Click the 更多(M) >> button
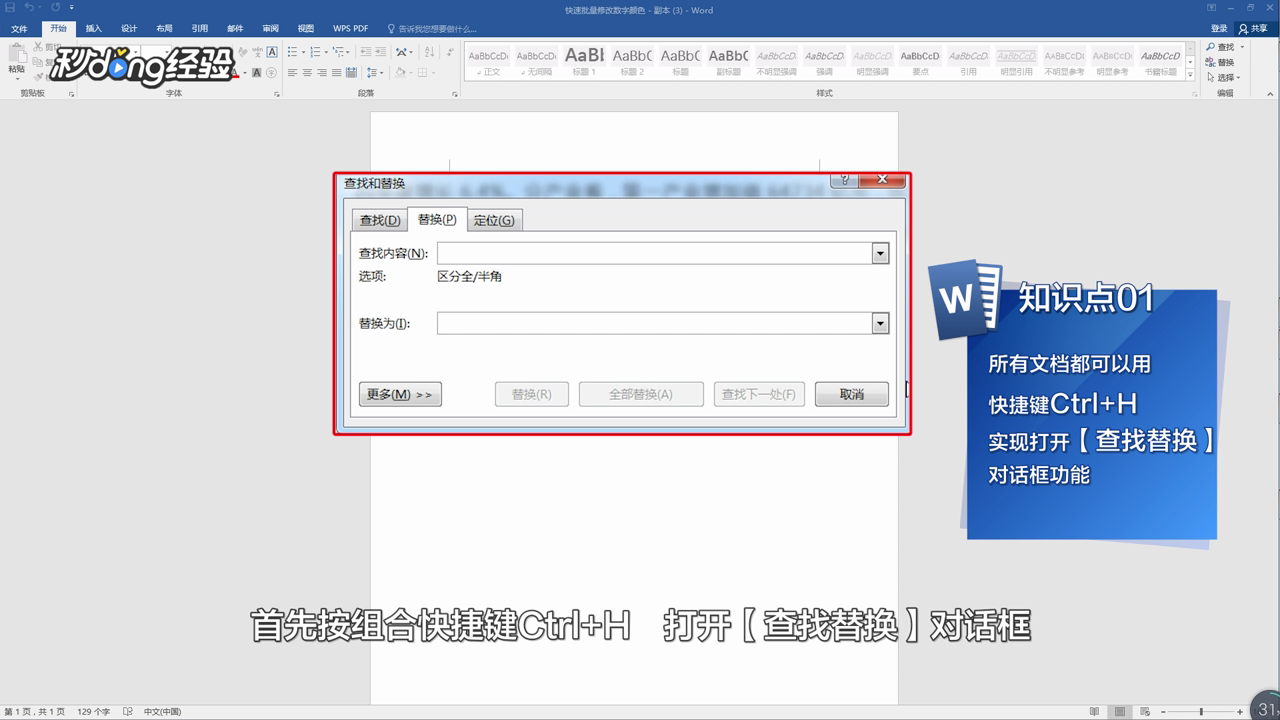1280x720 pixels. (400, 394)
